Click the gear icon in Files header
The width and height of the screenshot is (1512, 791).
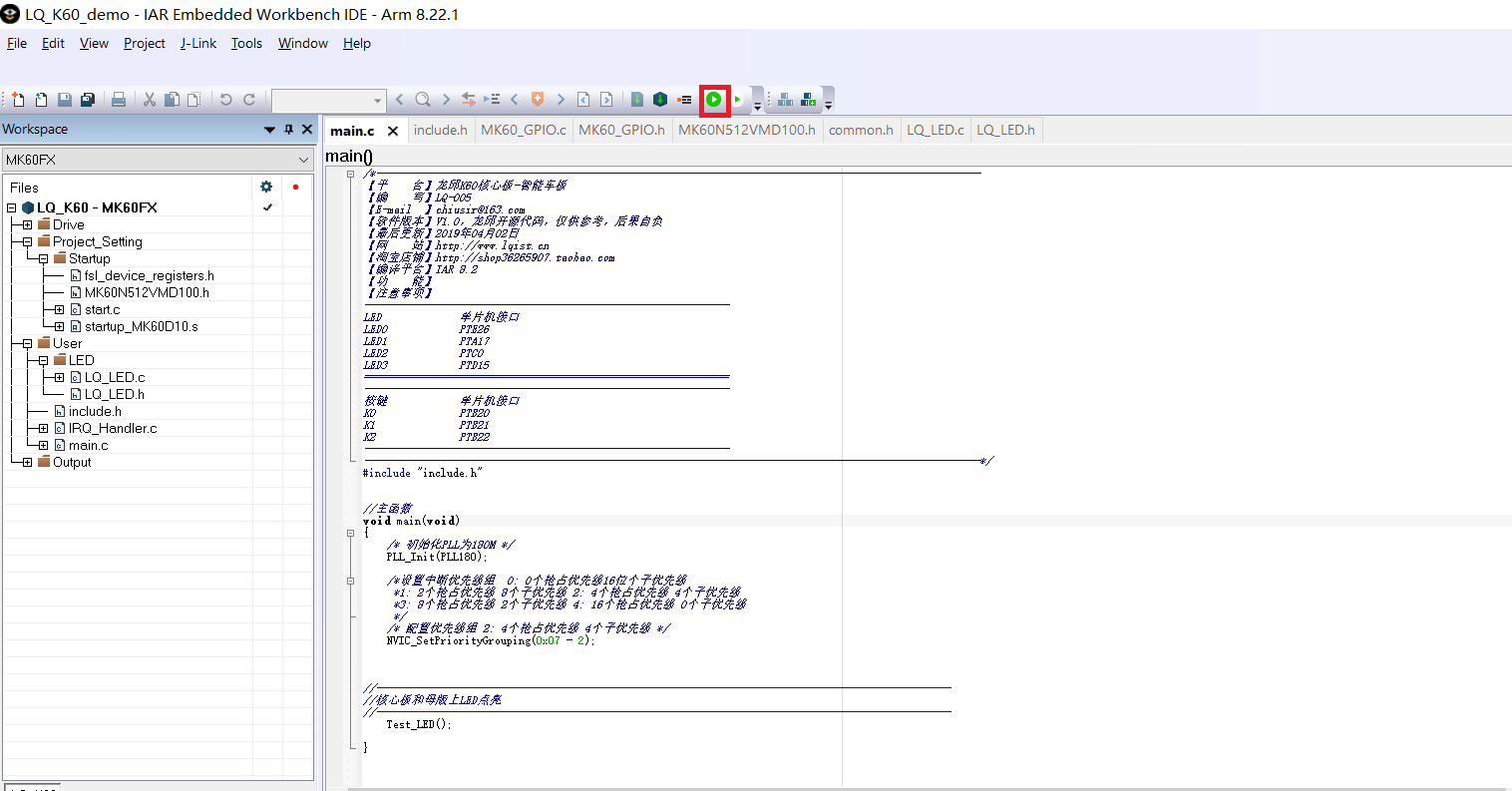266,187
